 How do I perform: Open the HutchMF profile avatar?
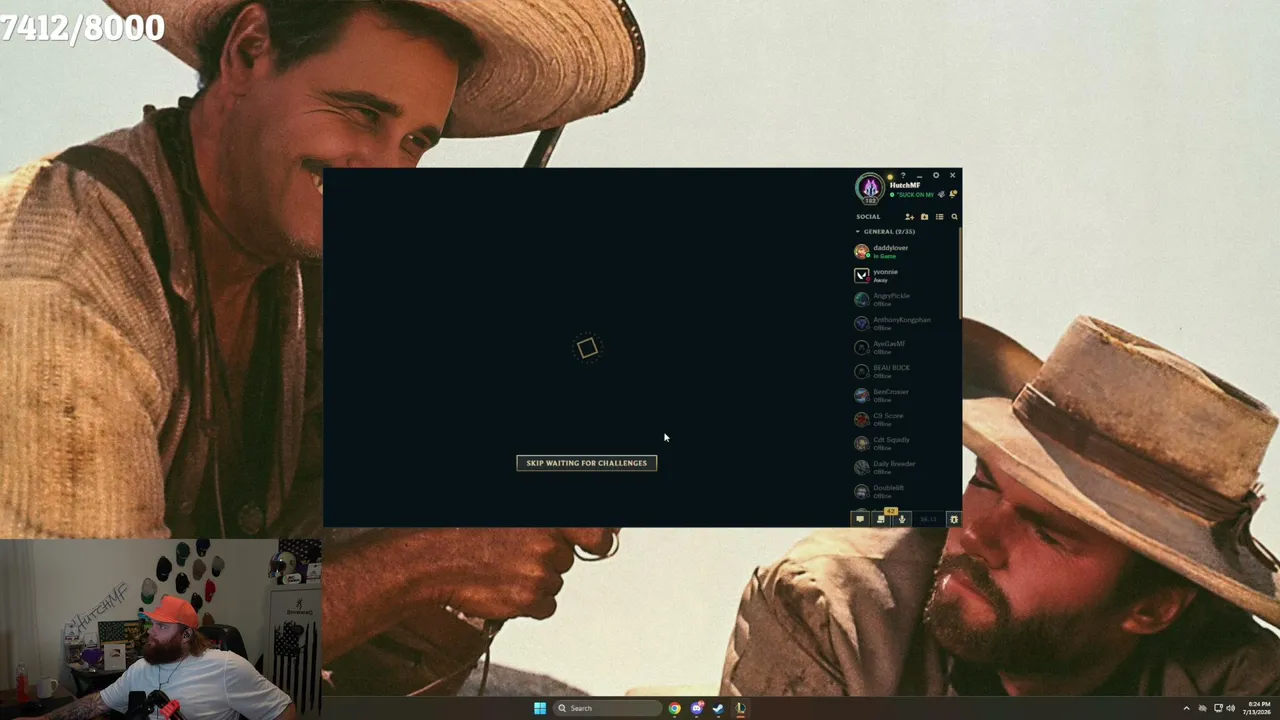(870, 187)
